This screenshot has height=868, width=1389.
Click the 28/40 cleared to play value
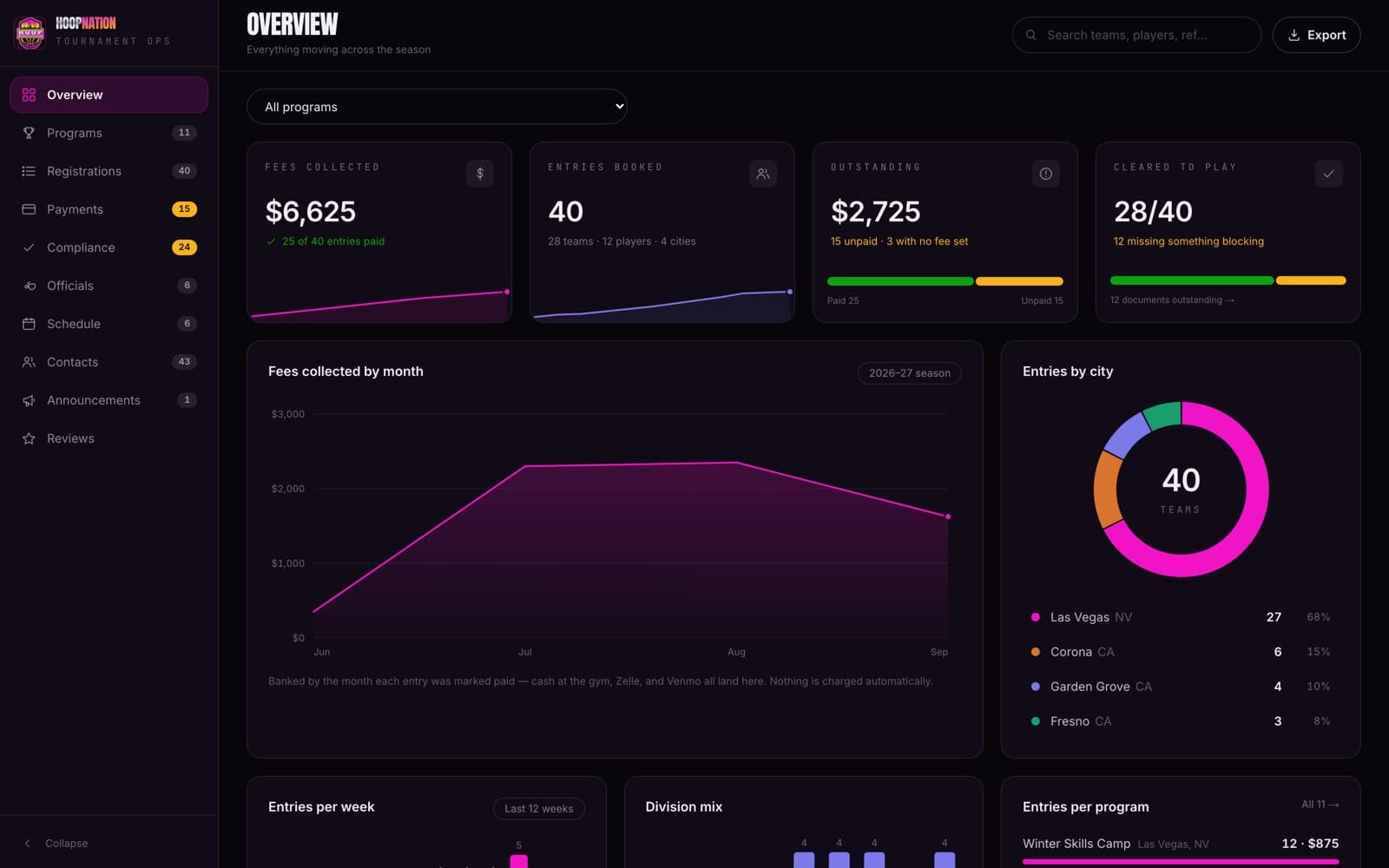coord(1153,212)
